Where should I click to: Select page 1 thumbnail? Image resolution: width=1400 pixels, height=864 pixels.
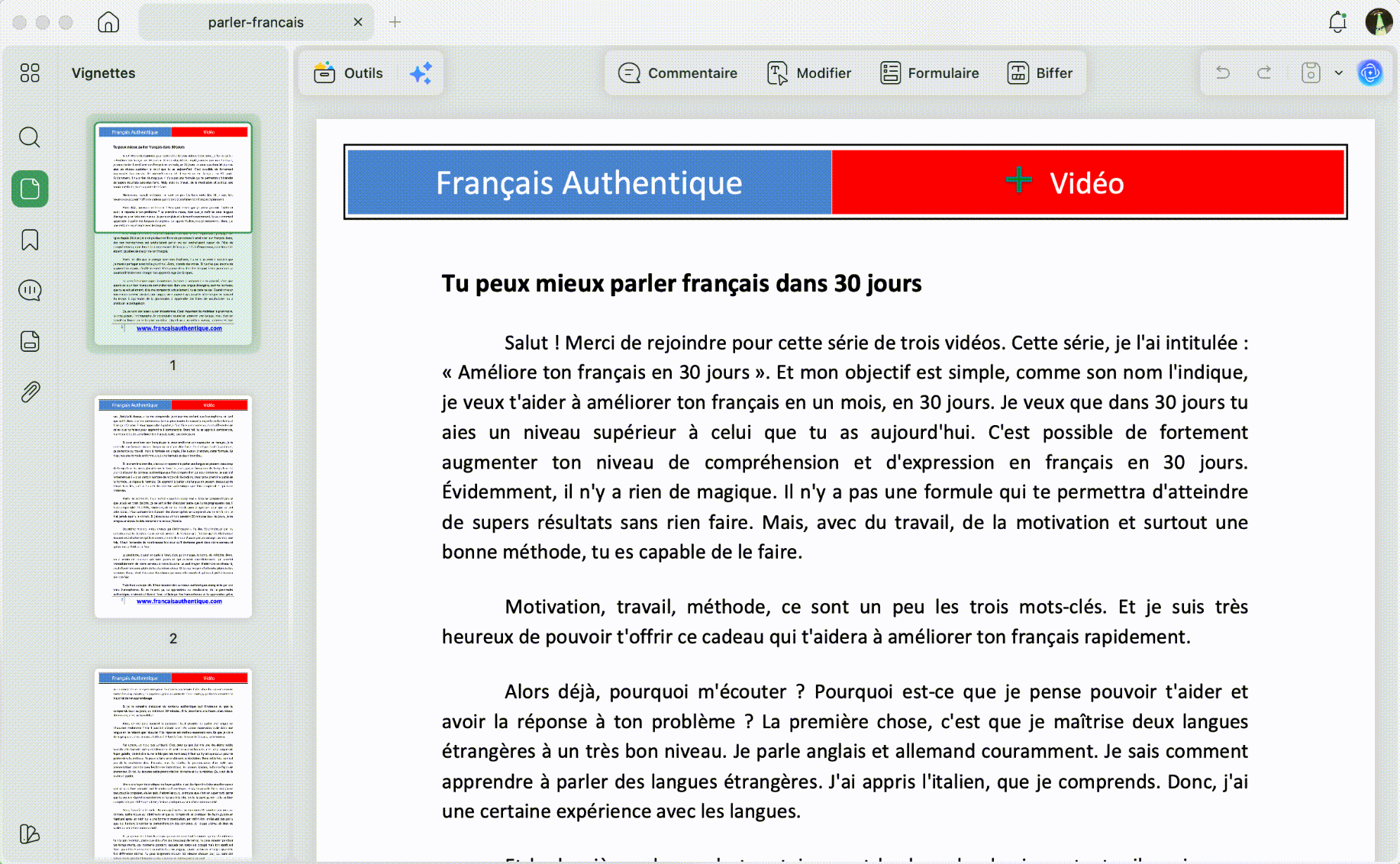173,234
